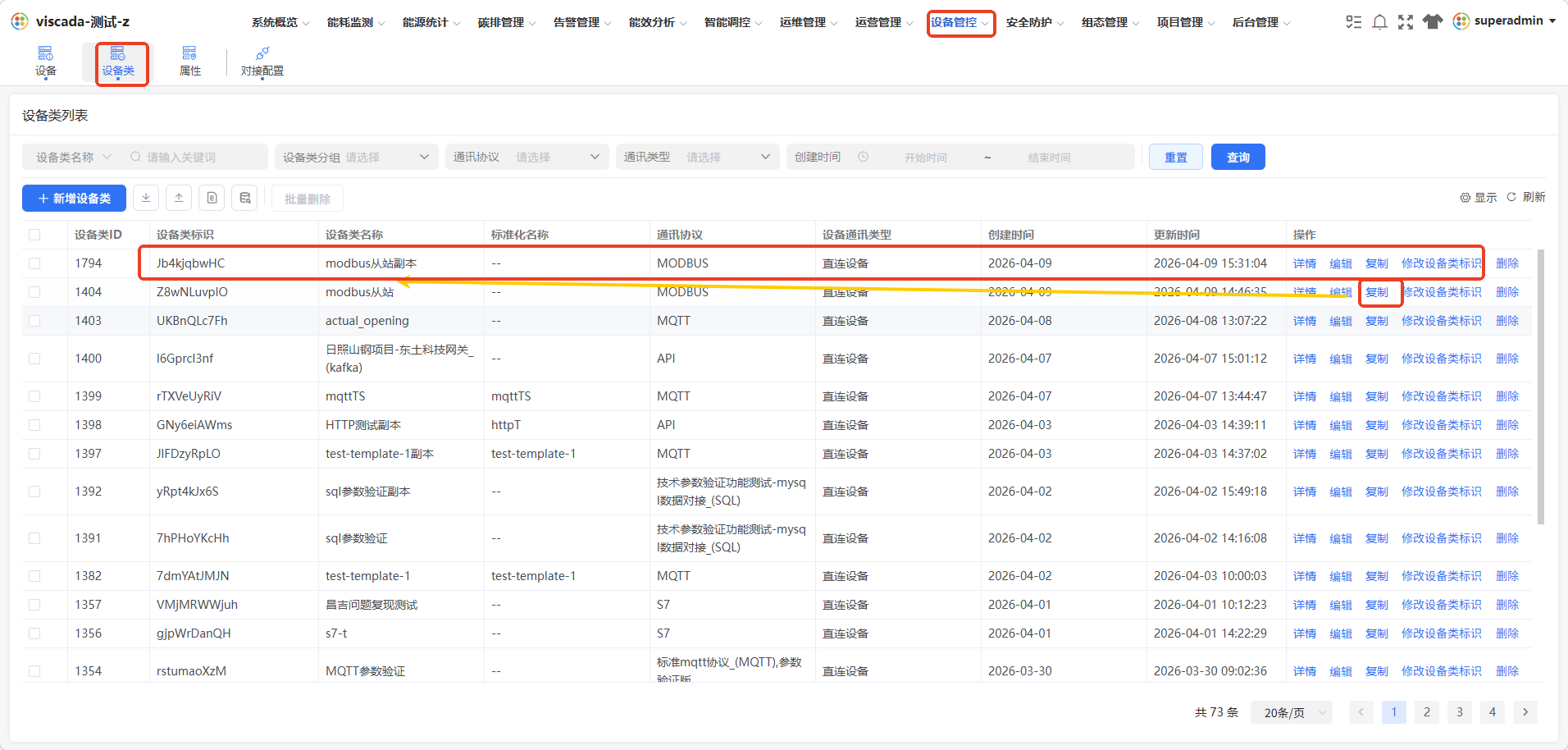Expand the superadmin user menu arrow
Screen dimensions: 1568x750
[1552, 21]
